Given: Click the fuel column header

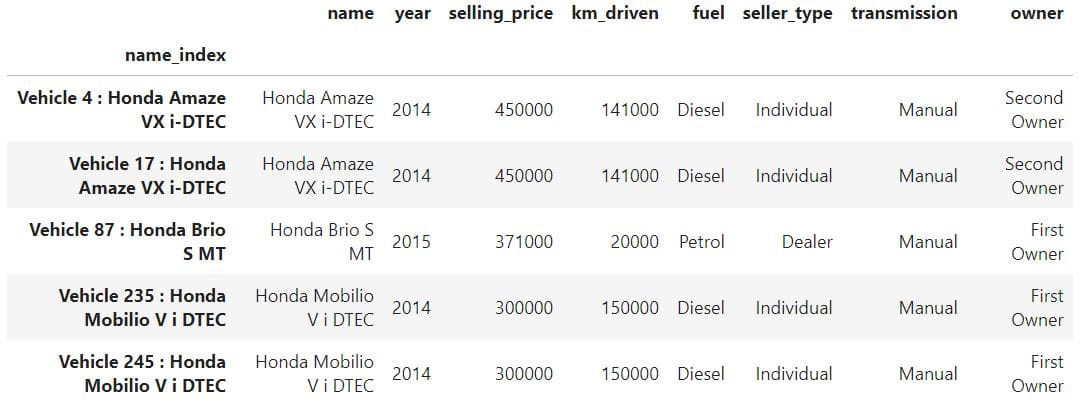Looking at the screenshot, I should tap(708, 13).
